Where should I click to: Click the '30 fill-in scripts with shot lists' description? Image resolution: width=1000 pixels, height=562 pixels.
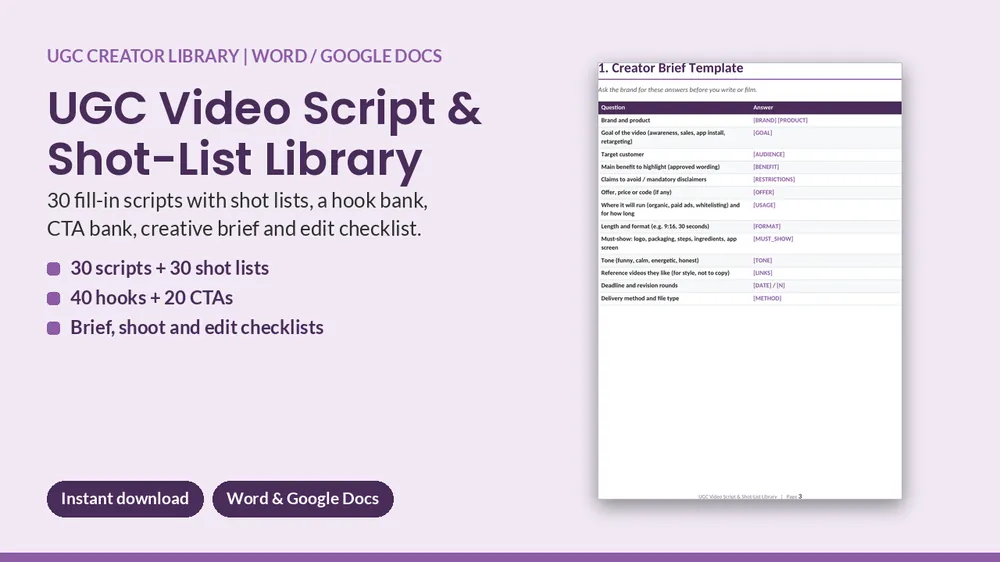(x=237, y=214)
